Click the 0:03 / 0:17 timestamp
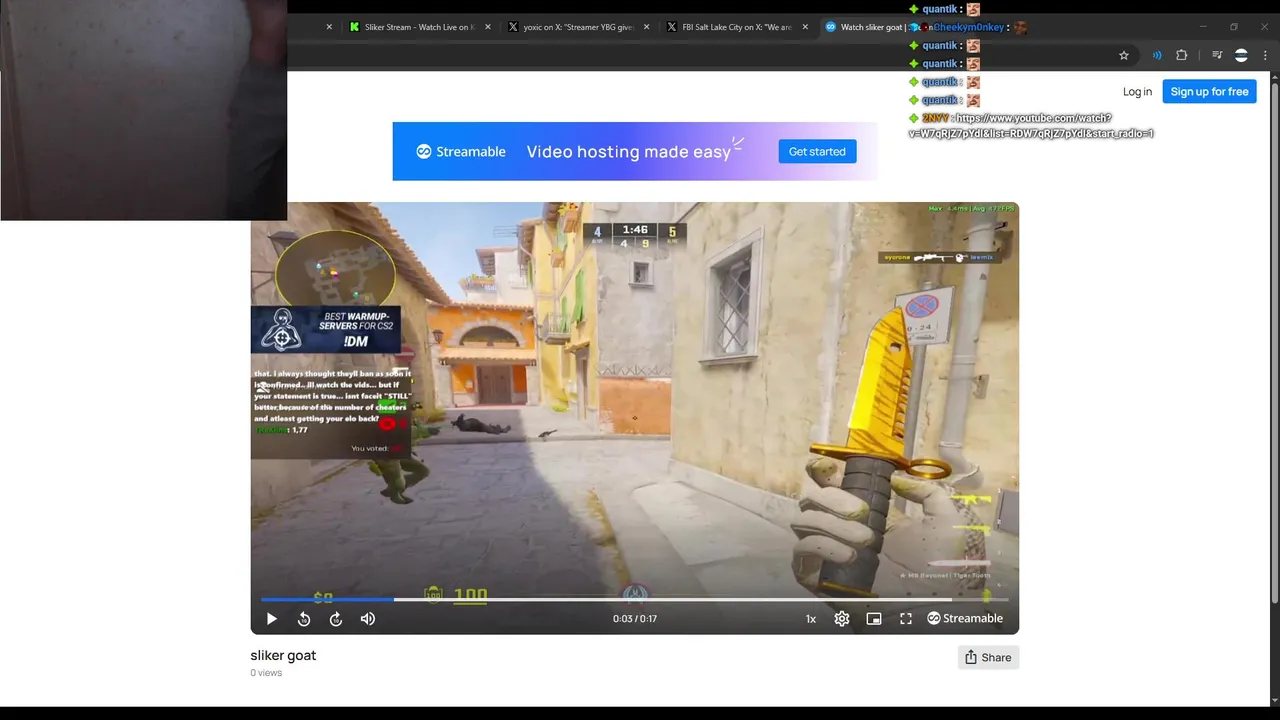Screen dimensions: 1280x720 tap(635, 619)
